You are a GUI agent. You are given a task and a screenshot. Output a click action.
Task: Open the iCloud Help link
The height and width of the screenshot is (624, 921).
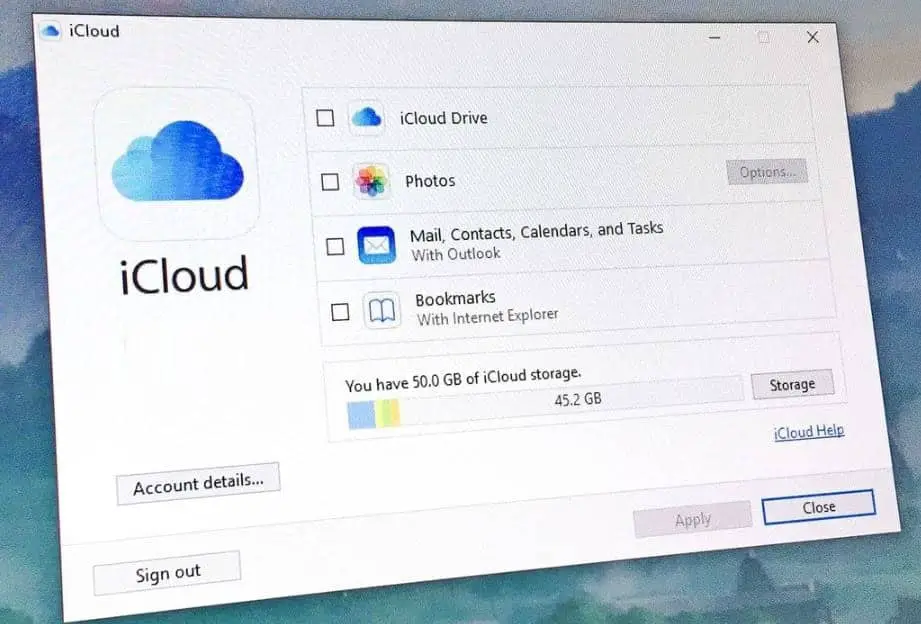(809, 432)
